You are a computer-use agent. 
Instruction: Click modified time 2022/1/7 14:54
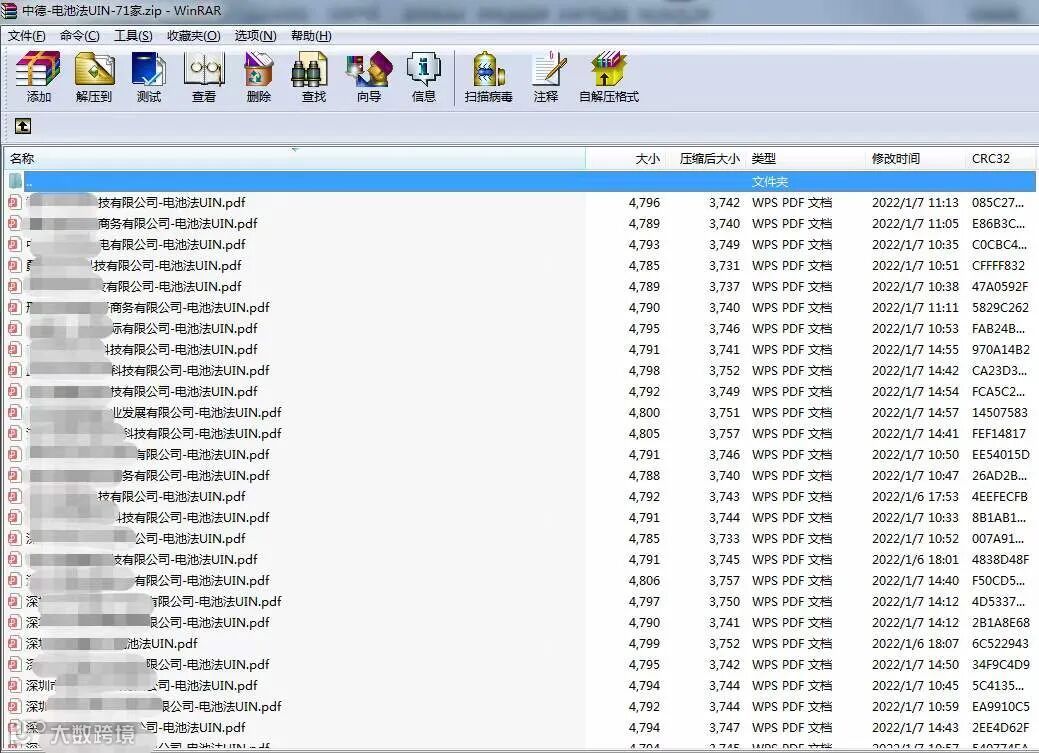click(915, 392)
